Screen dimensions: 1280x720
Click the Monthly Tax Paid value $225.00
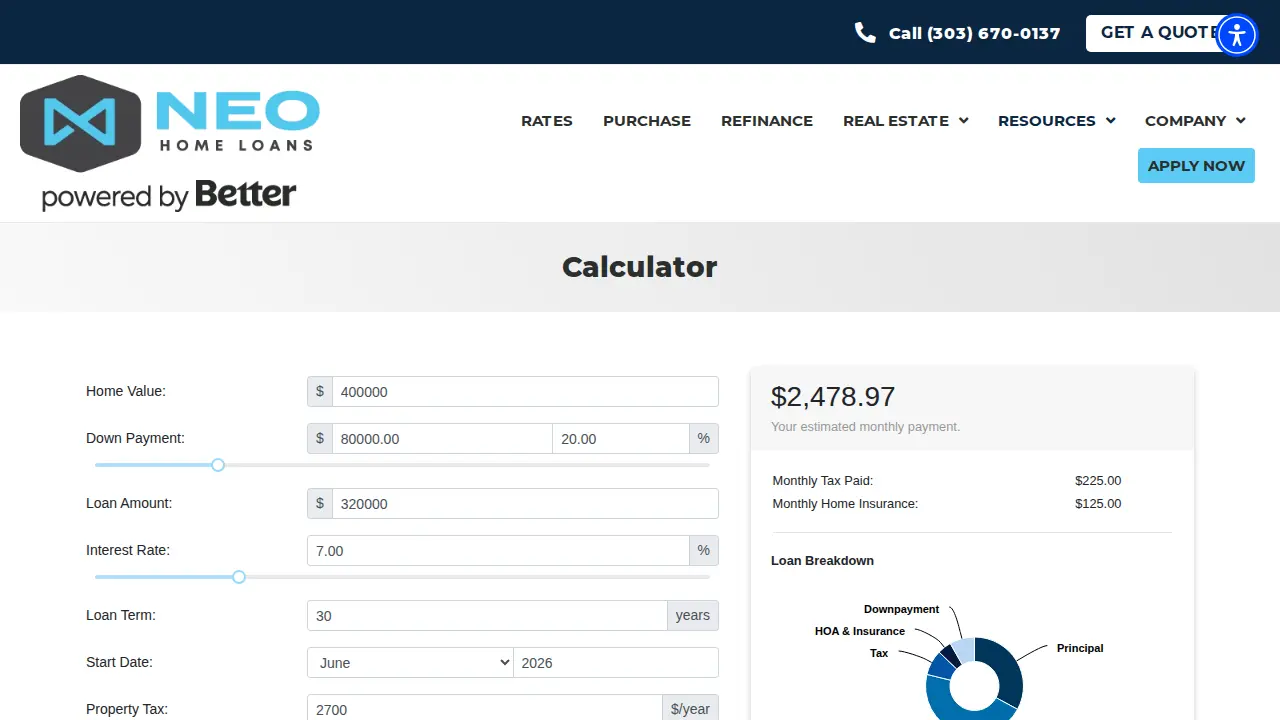1098,481
